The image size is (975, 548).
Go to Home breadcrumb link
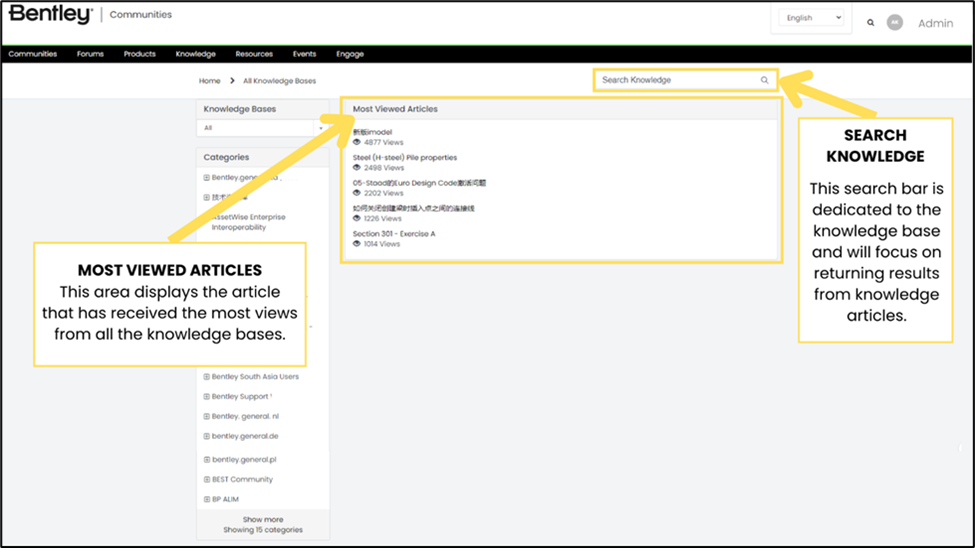tap(210, 81)
